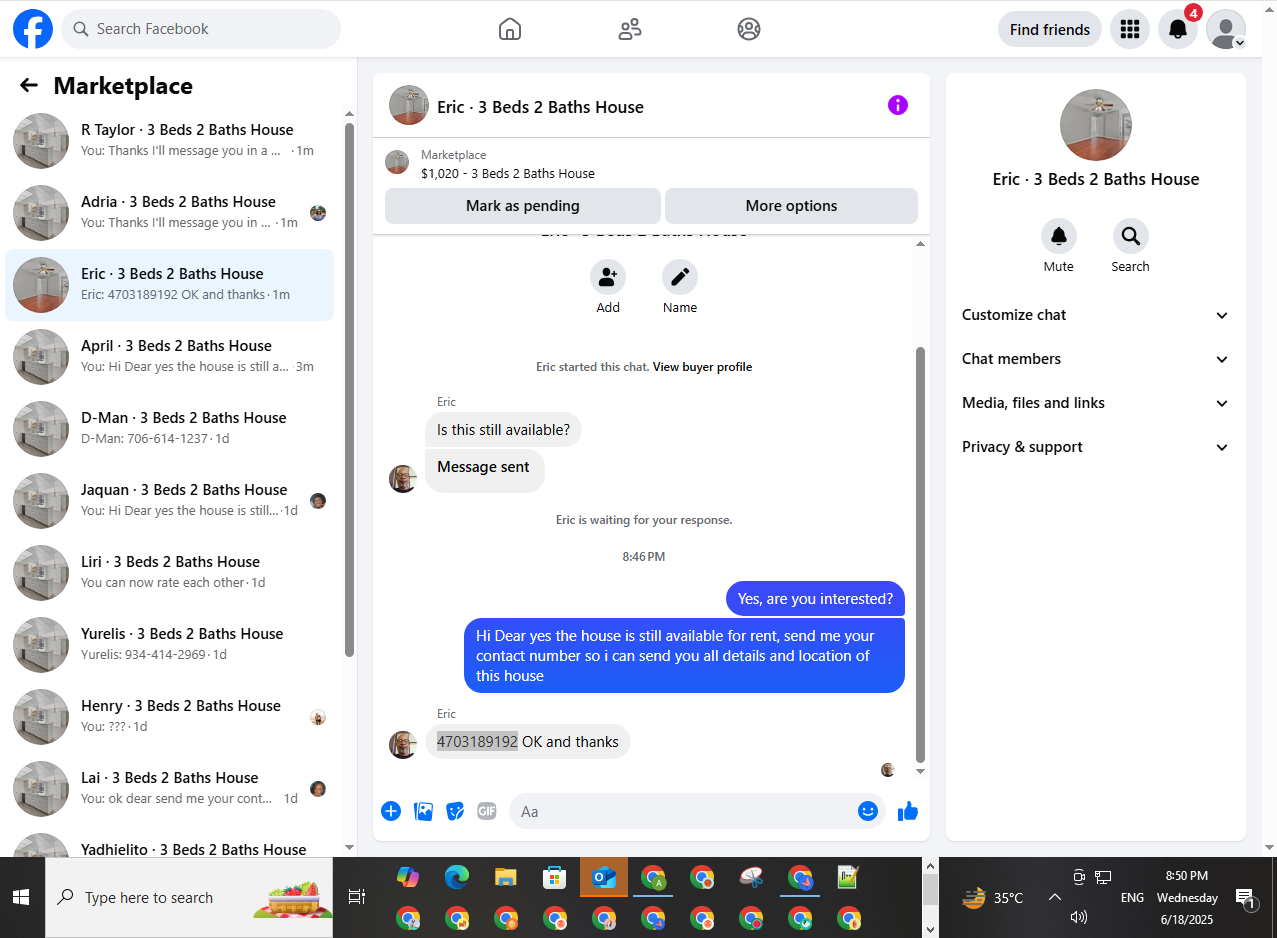Open View buyer profile link
This screenshot has height=938, width=1277.
point(702,367)
